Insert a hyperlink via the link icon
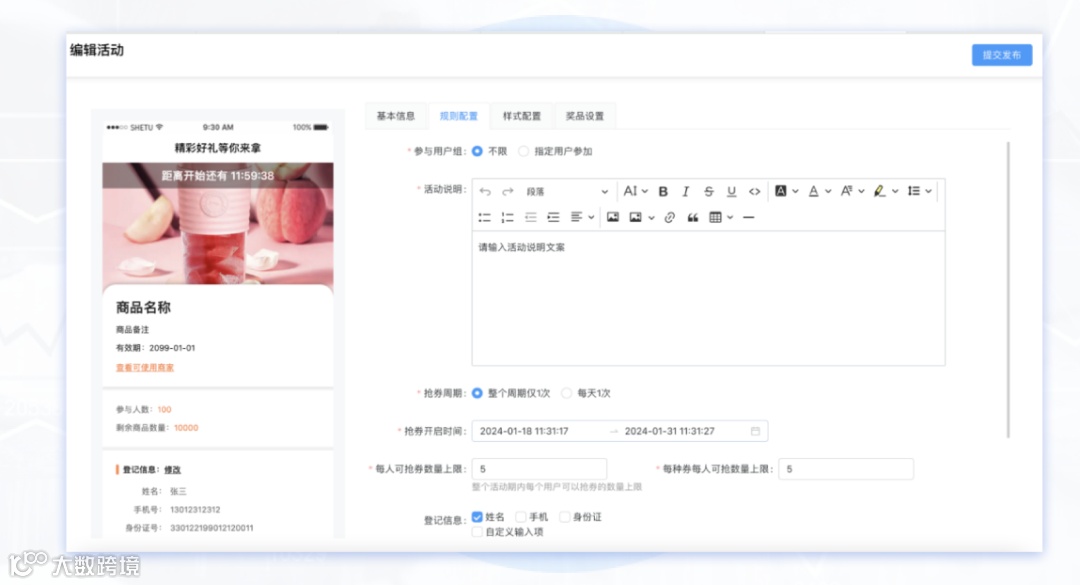The image size is (1080, 585). click(x=669, y=218)
